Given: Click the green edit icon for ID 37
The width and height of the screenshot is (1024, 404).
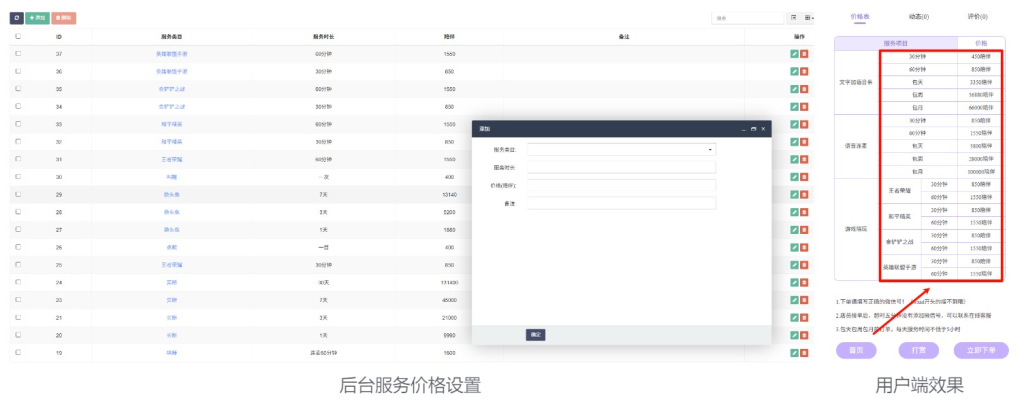Looking at the screenshot, I should (x=794, y=53).
